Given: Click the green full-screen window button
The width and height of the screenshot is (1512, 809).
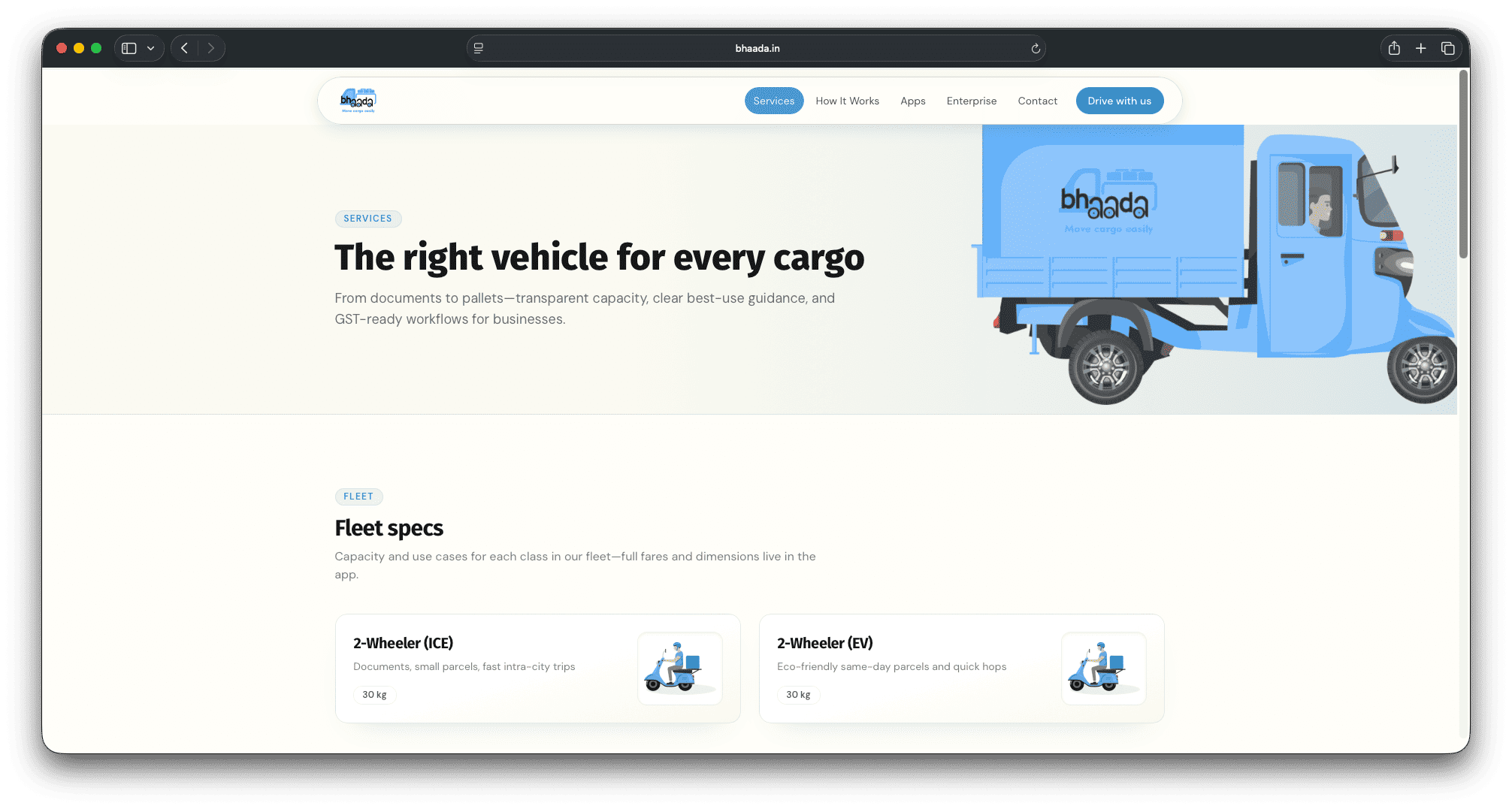Looking at the screenshot, I should [x=96, y=48].
